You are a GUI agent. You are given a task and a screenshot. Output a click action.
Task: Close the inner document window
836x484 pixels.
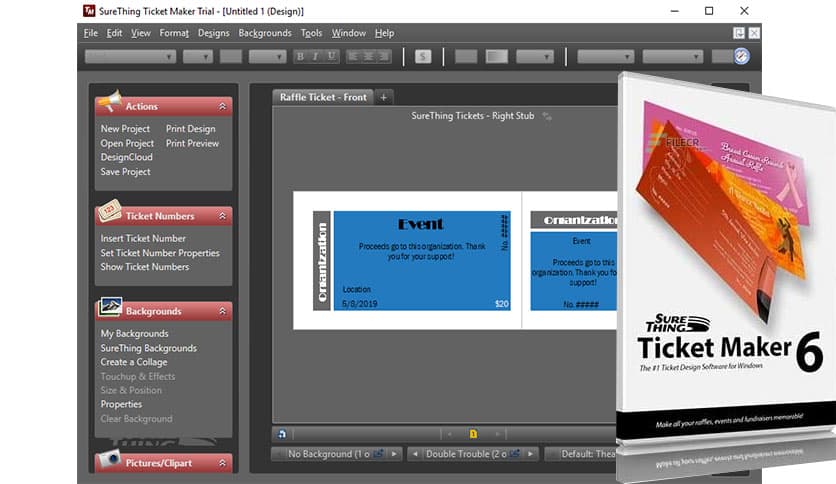[754, 33]
